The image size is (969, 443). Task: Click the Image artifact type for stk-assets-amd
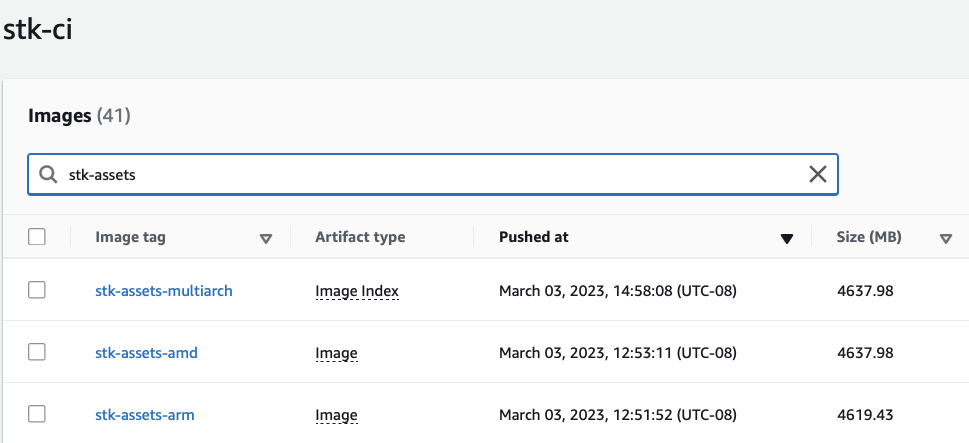tap(336, 353)
